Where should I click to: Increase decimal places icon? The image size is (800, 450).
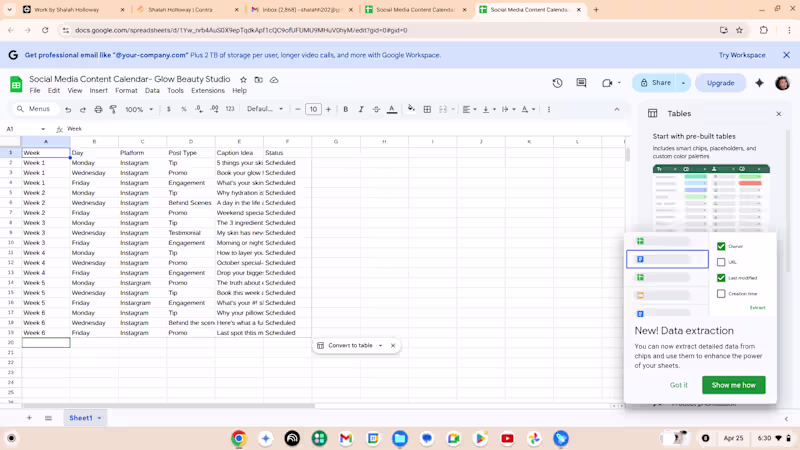214,109
